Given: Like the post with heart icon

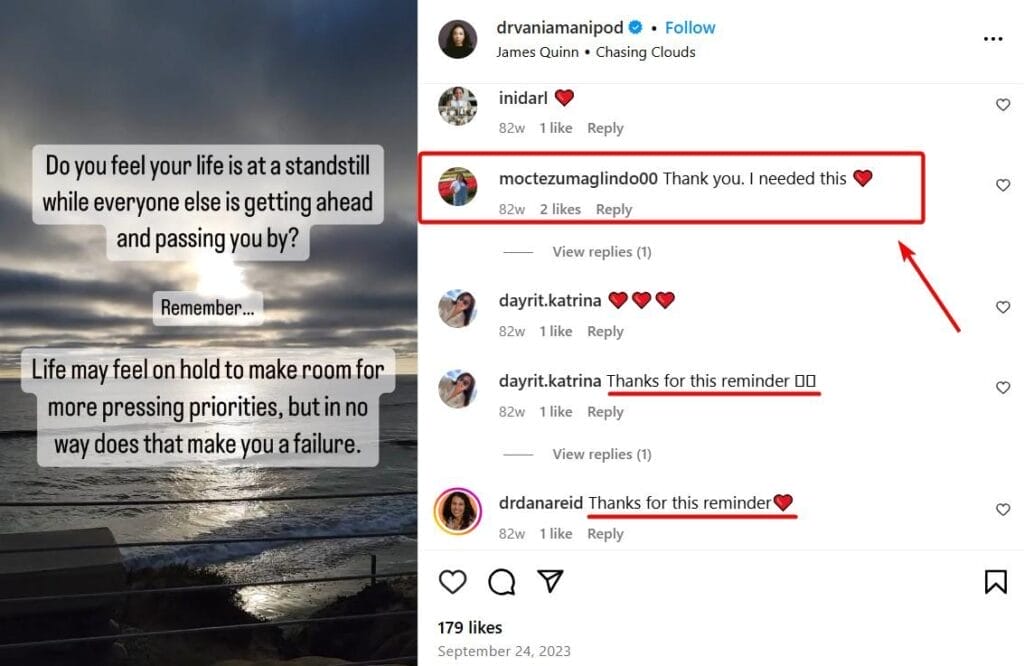Looking at the screenshot, I should tap(453, 581).
